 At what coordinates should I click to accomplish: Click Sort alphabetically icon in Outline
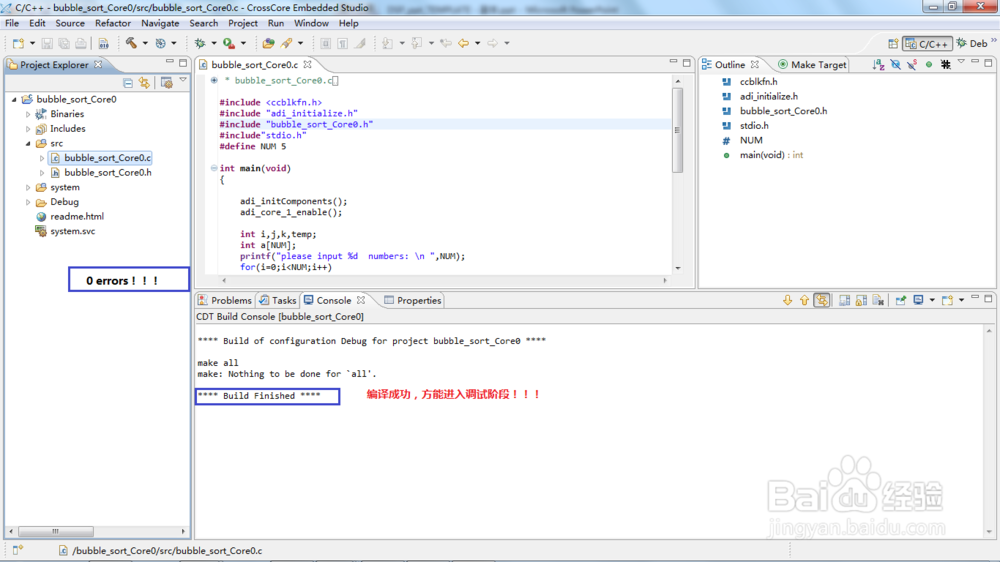(x=879, y=64)
